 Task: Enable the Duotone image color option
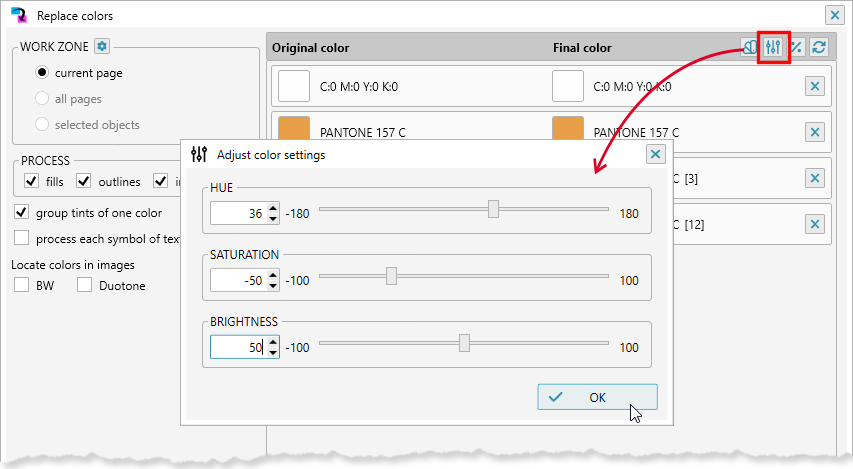(x=84, y=285)
